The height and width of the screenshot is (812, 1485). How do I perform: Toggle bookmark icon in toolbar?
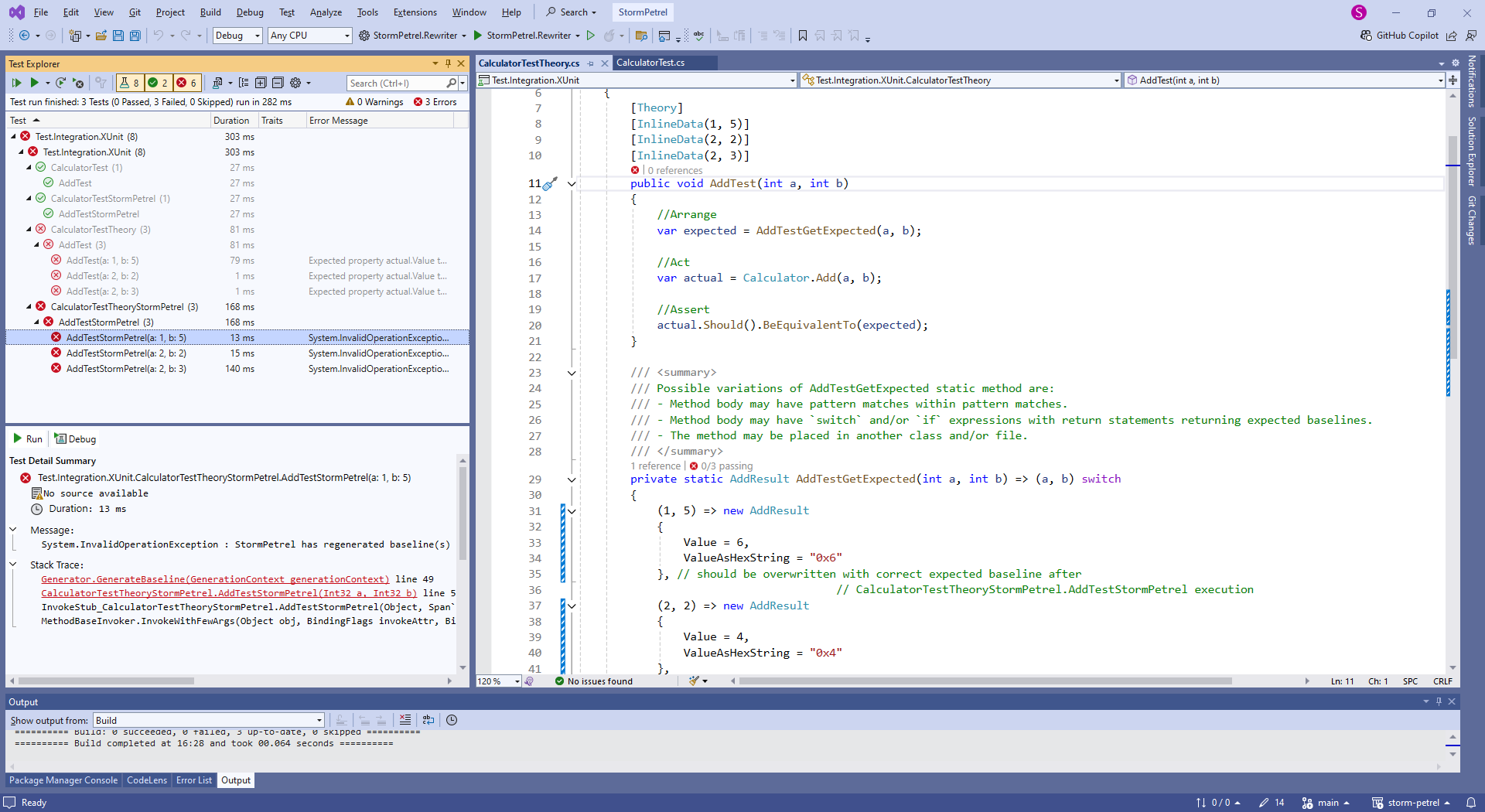tap(803, 36)
